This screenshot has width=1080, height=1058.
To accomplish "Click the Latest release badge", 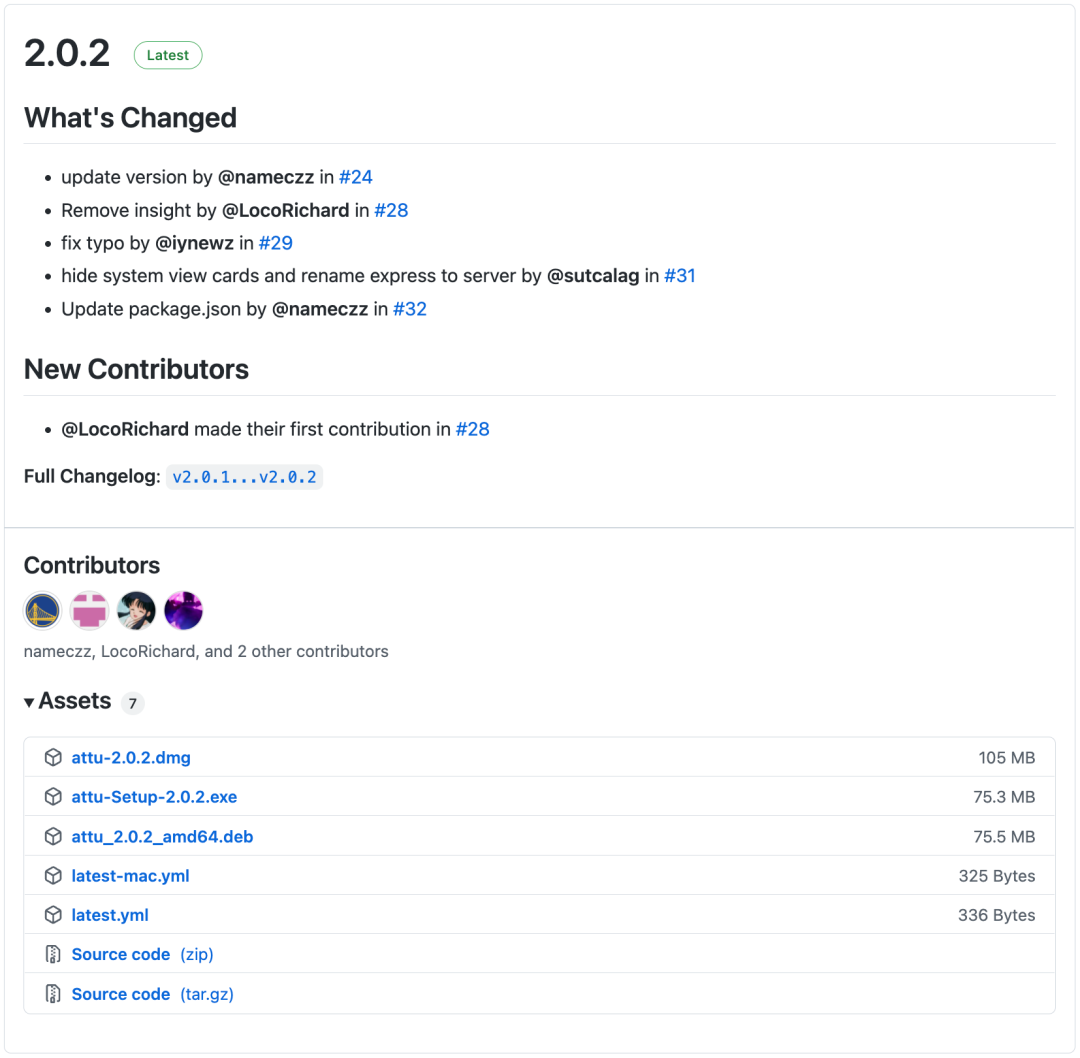I will click(168, 56).
